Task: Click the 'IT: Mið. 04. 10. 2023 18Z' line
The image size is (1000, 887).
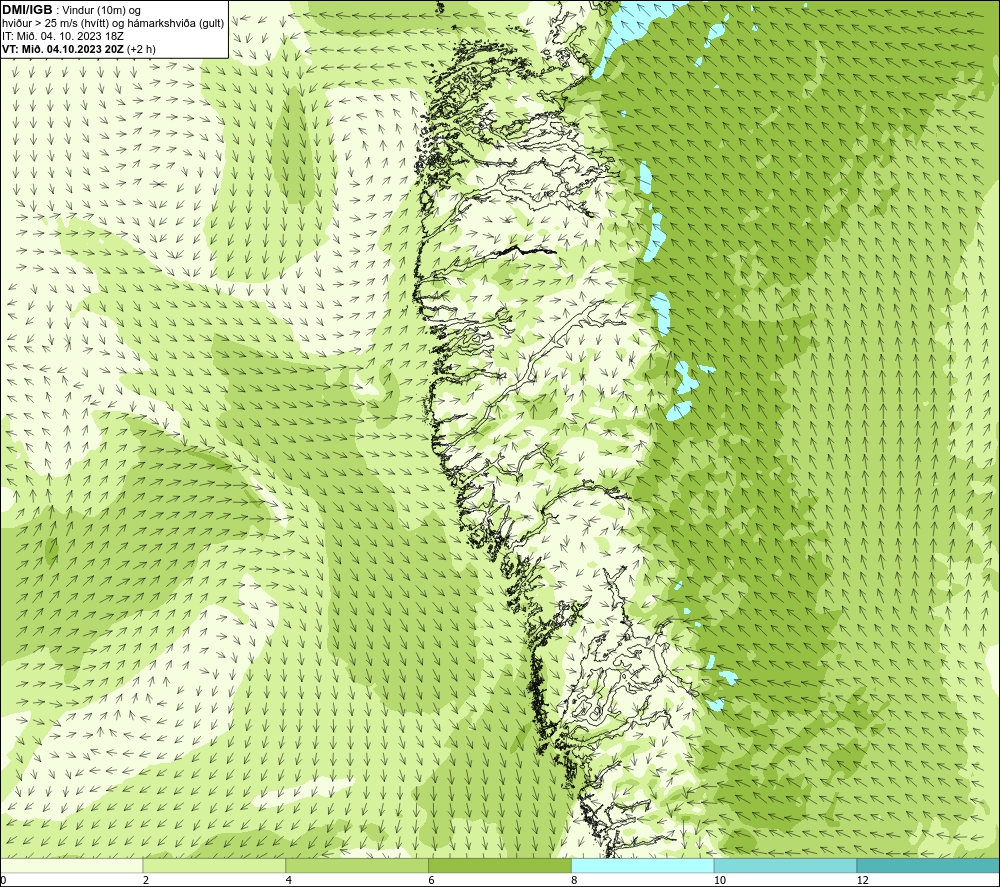Action: [x=62, y=36]
